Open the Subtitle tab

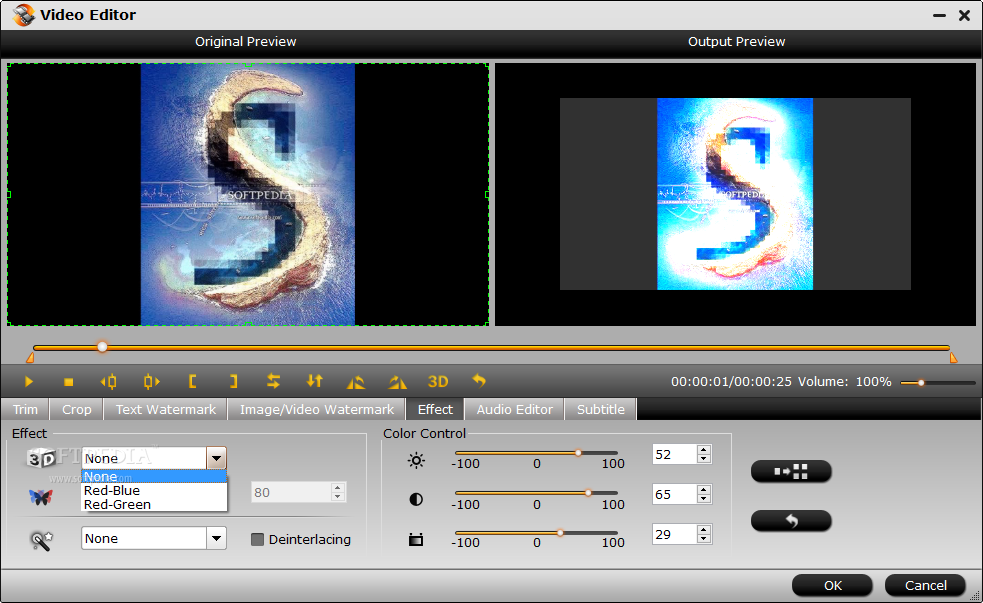pyautogui.click(x=601, y=409)
